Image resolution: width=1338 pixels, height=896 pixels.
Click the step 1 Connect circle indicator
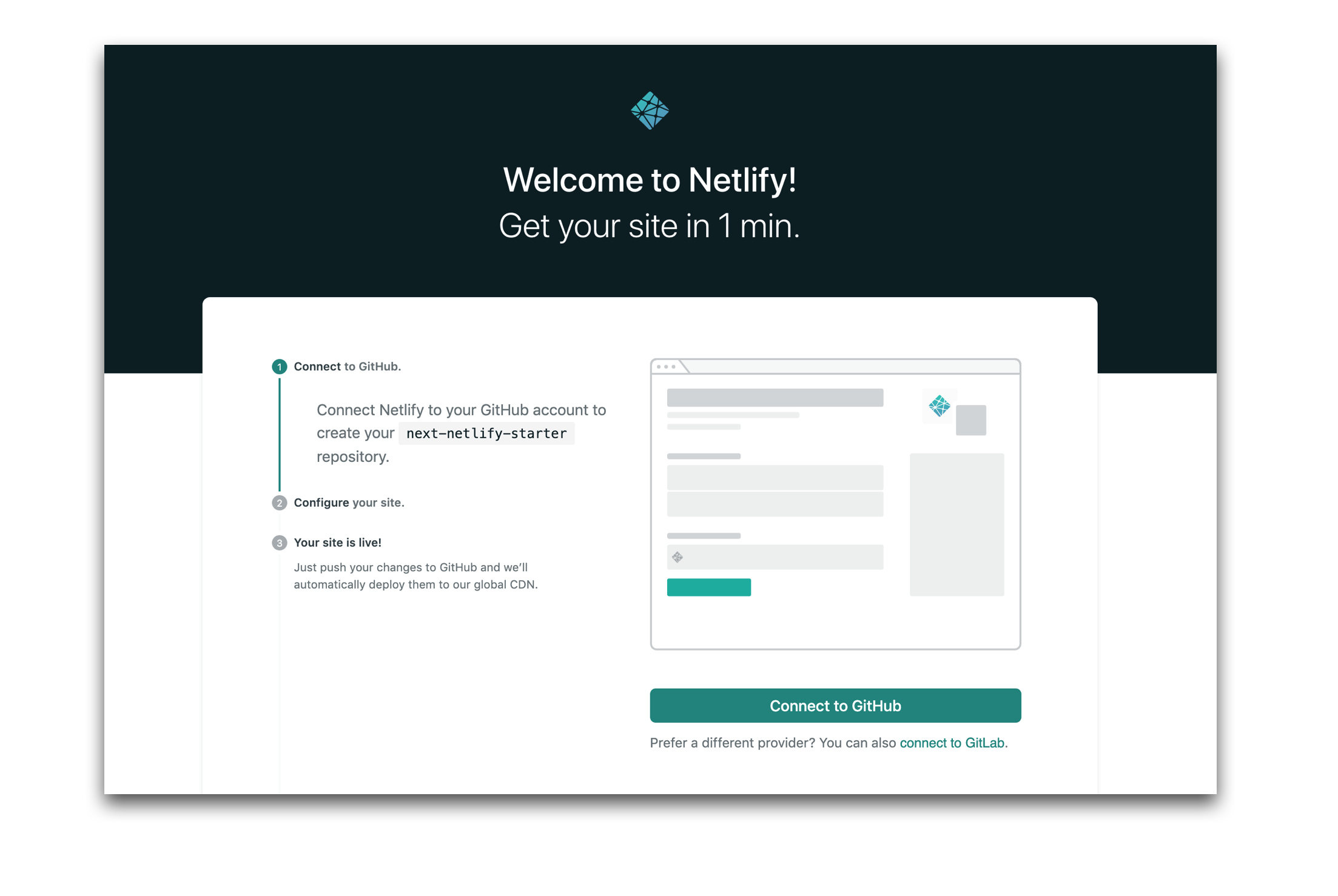(279, 366)
